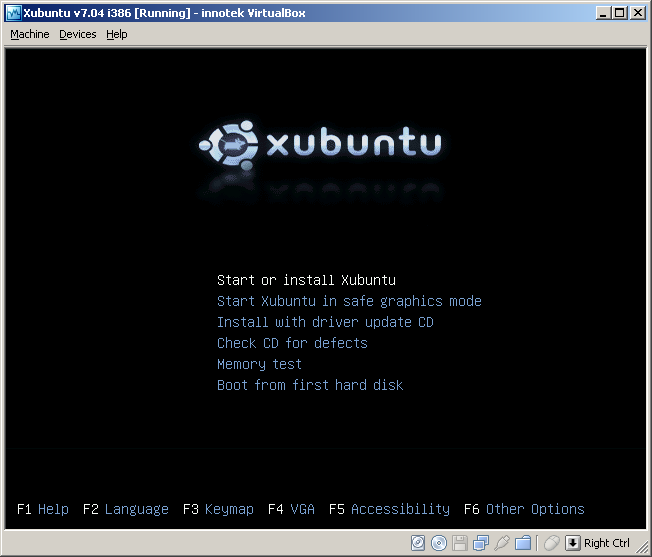Maximize the VirtualBox window
The image size is (652, 557).
click(620, 13)
